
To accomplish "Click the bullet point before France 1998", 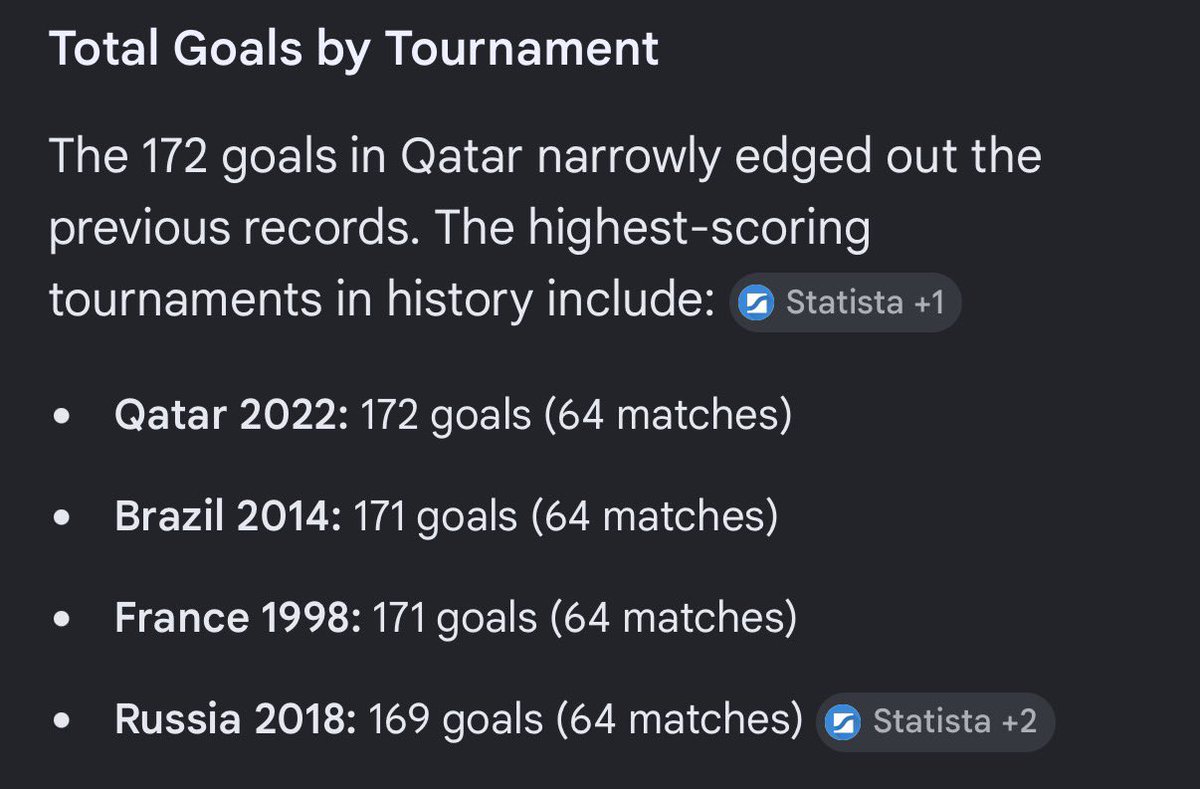I will point(63,620).
